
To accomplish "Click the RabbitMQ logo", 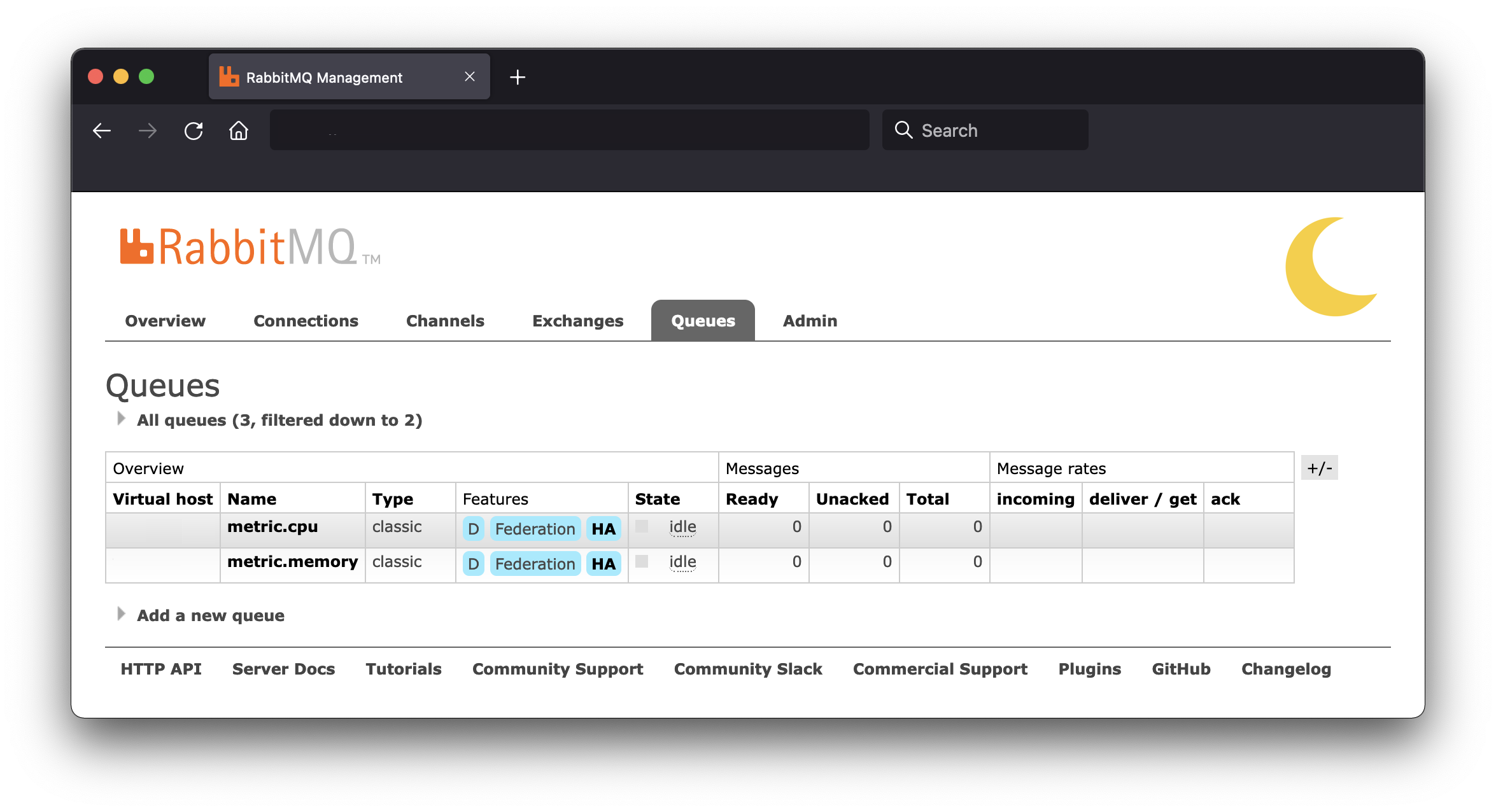I will (x=250, y=247).
